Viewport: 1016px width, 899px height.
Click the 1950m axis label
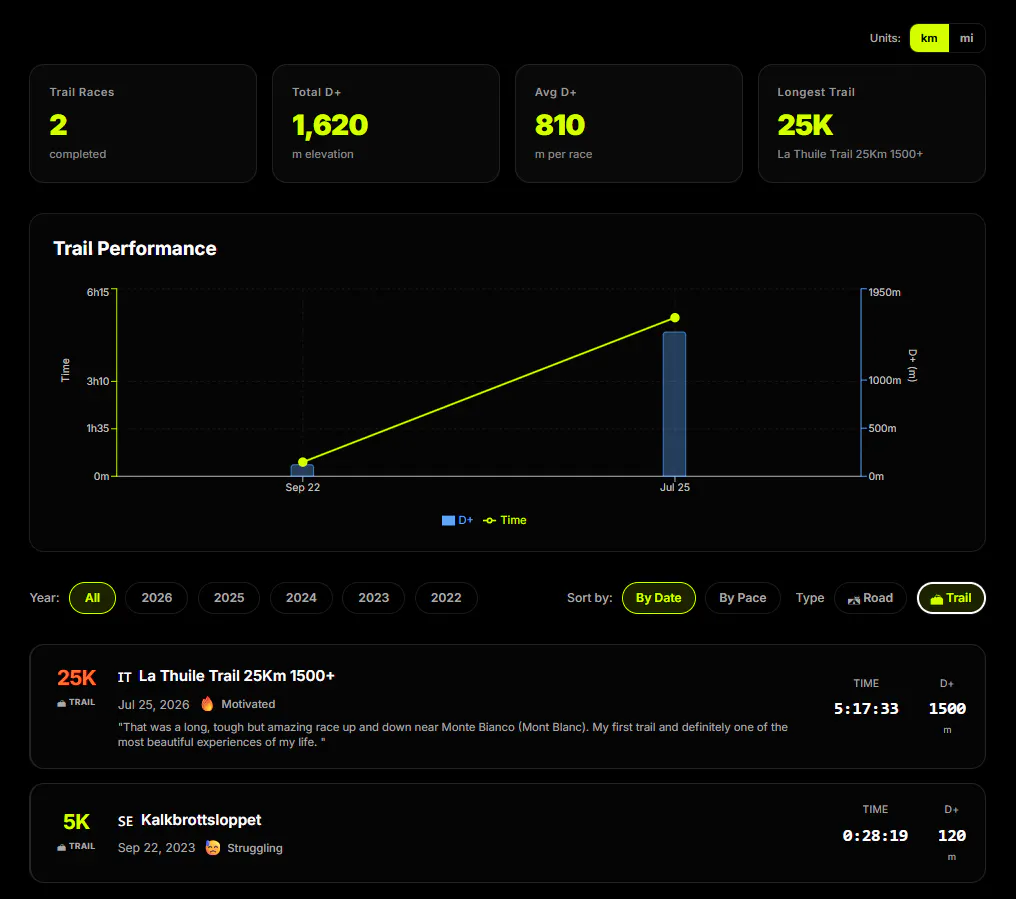[884, 292]
